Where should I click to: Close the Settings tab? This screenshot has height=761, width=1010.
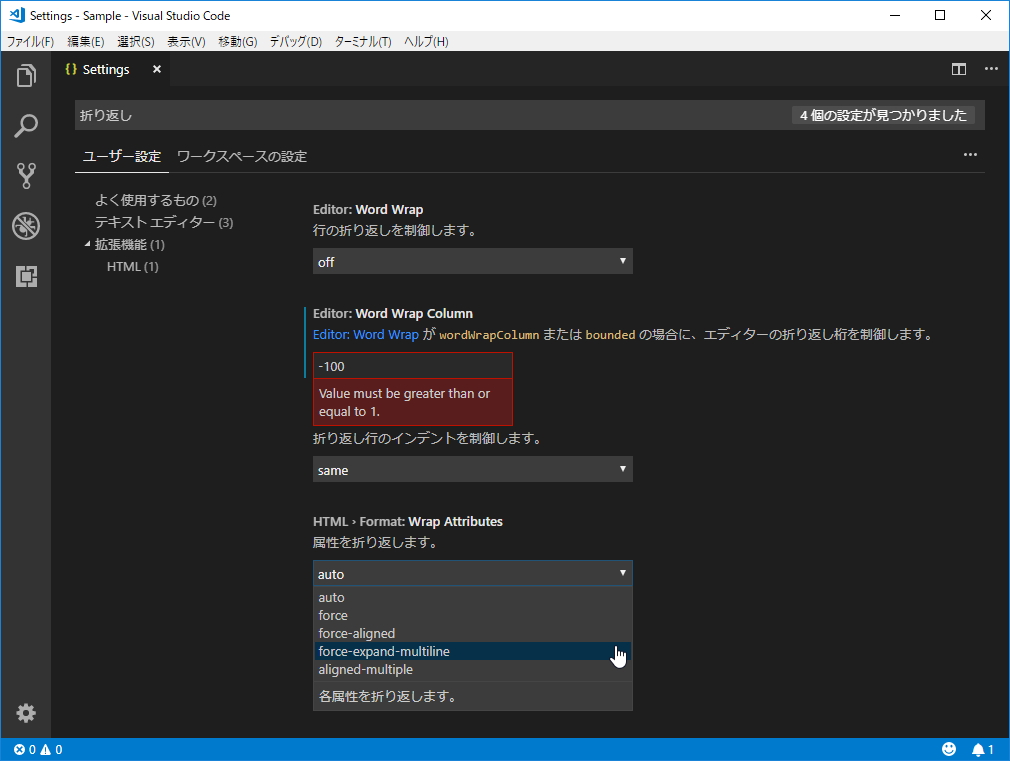(157, 69)
